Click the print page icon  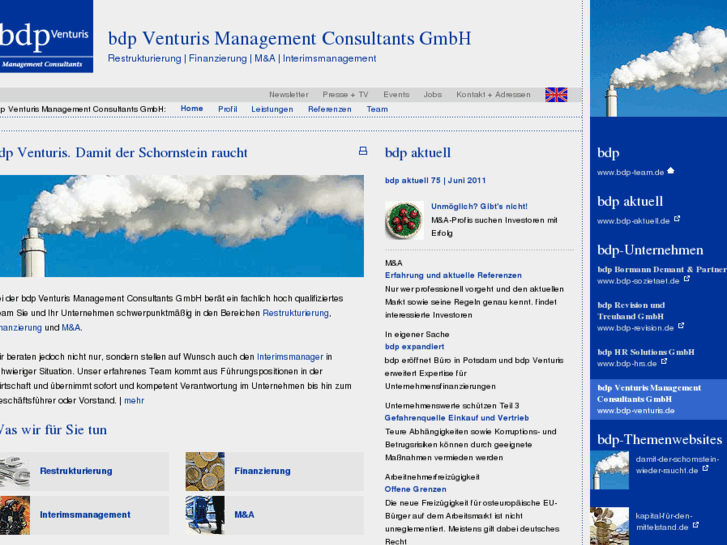tap(363, 151)
